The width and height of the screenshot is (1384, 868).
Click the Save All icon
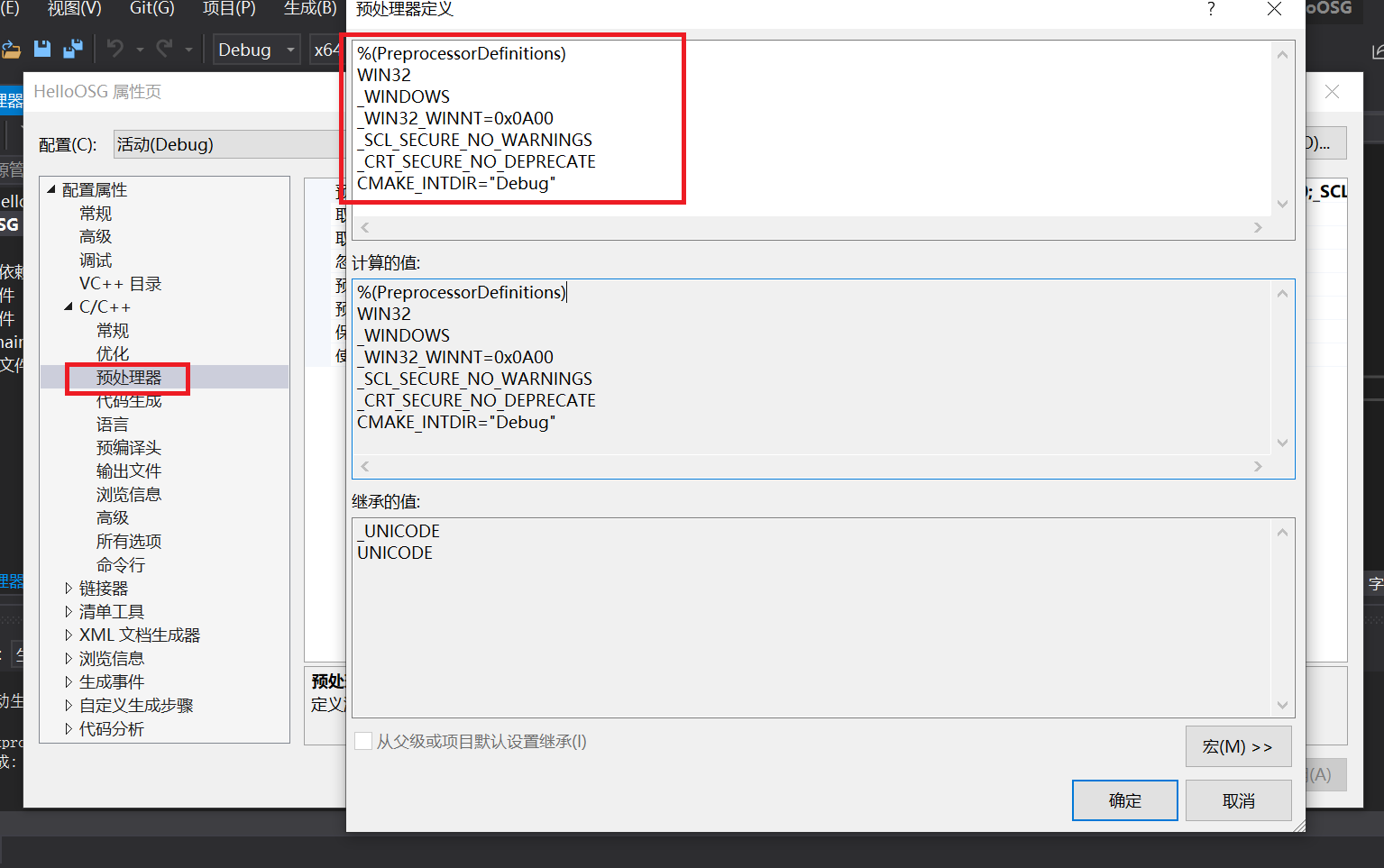pos(75,49)
